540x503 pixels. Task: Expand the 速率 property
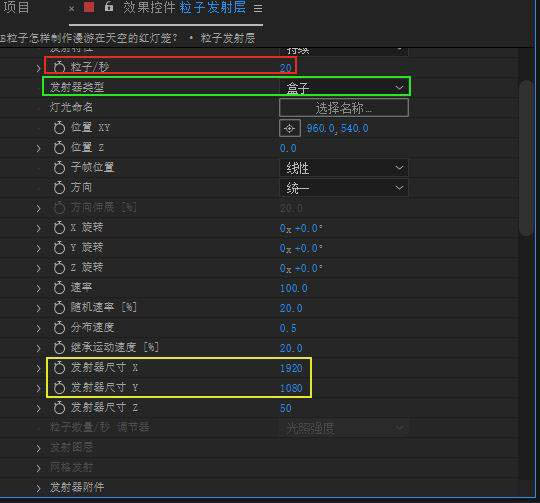click(38, 288)
